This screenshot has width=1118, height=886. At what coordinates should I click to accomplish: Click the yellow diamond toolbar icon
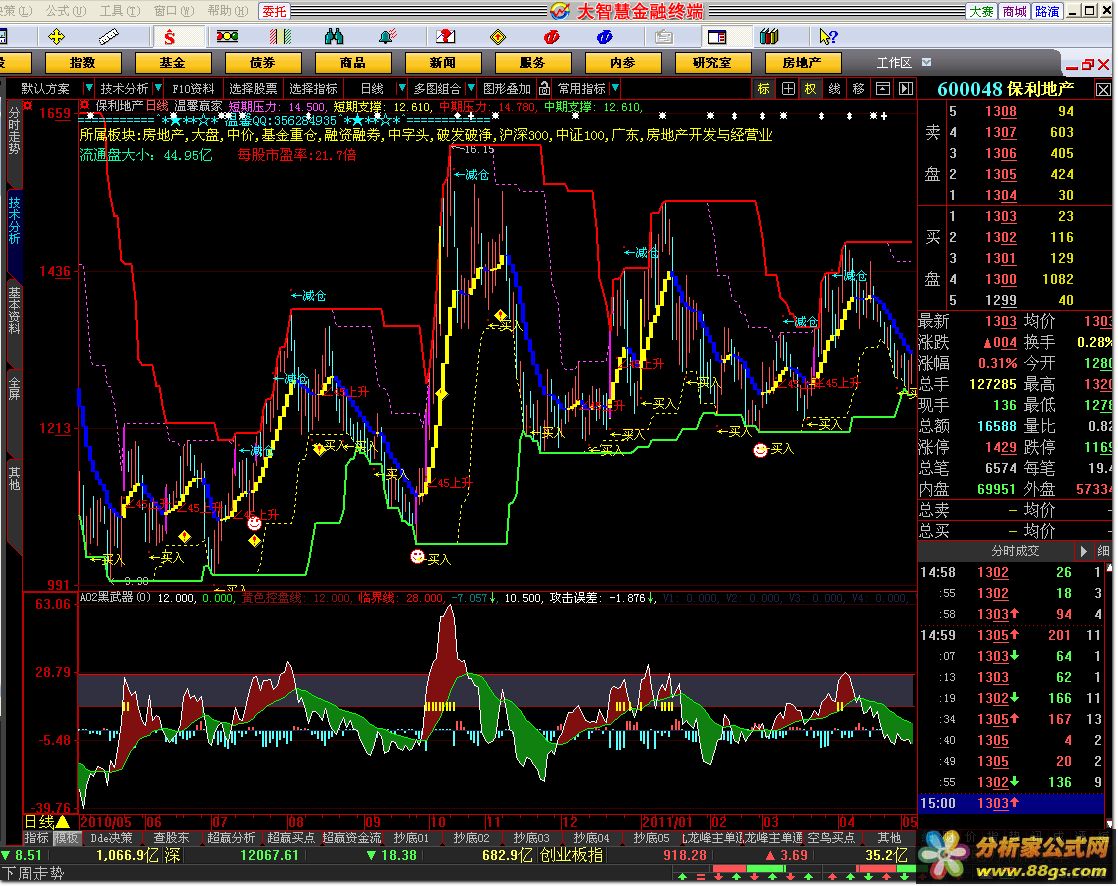click(498, 36)
